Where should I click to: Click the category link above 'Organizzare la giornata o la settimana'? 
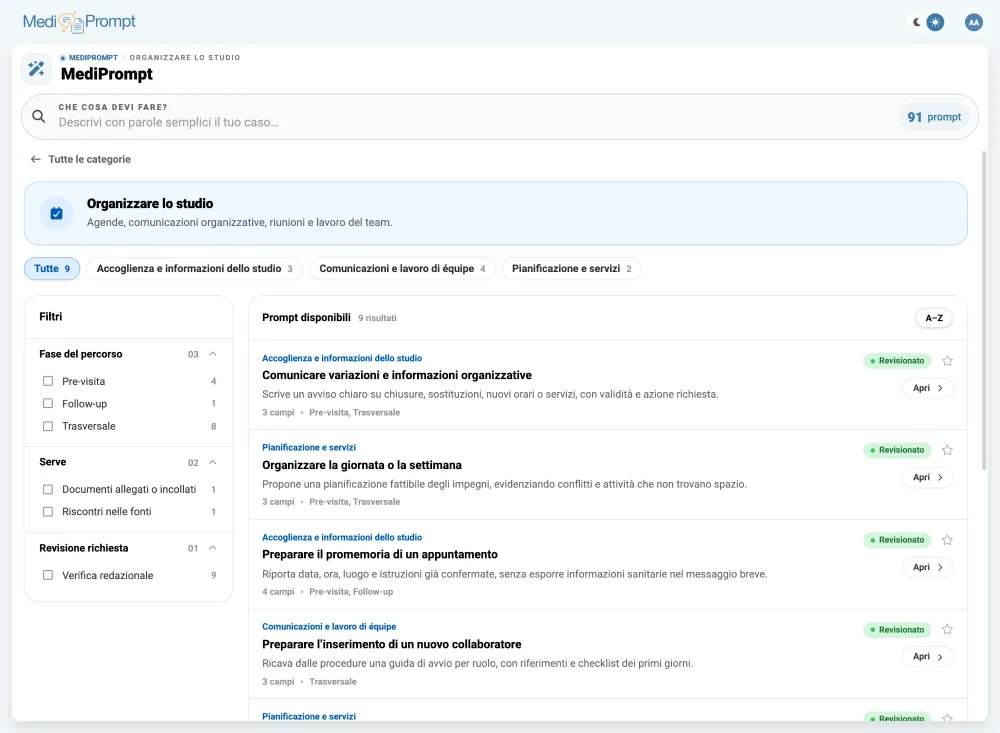309,447
